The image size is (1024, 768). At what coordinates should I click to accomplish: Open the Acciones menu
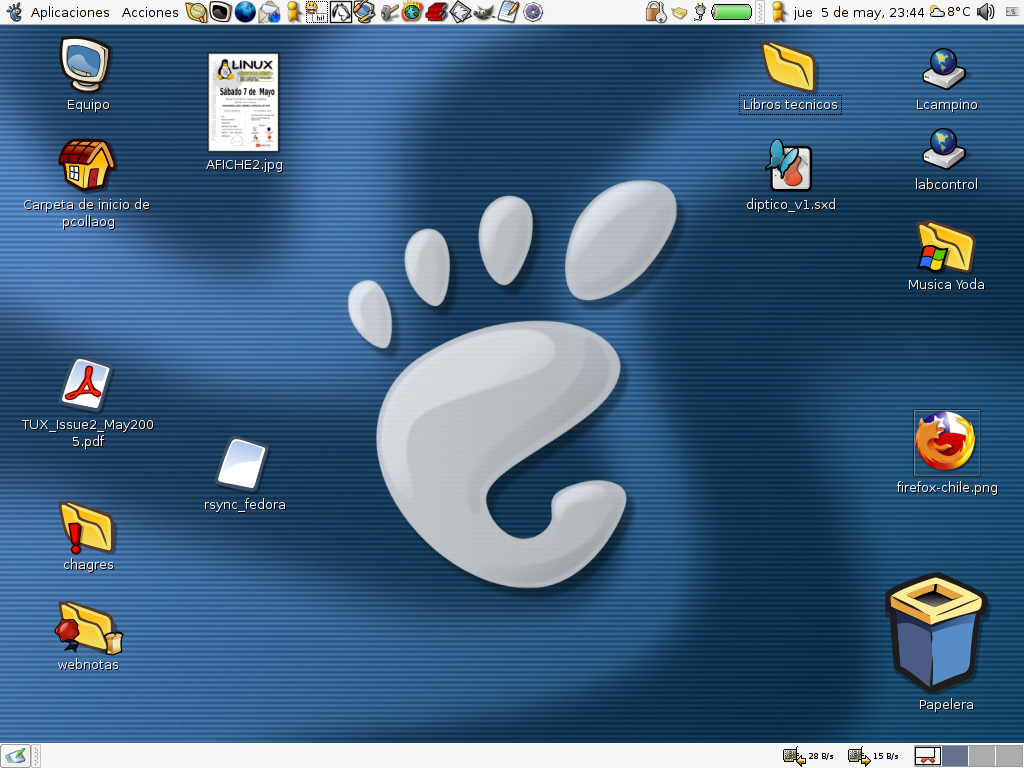click(150, 12)
